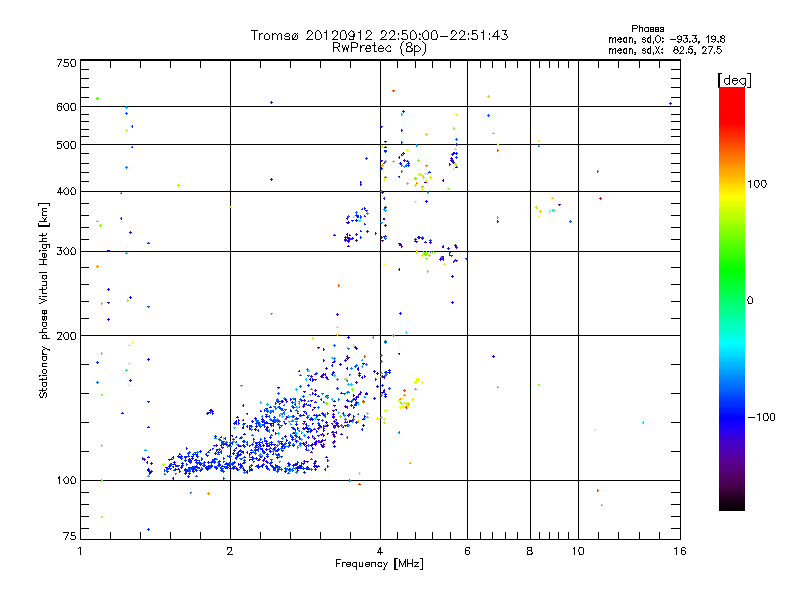Click the "mean, sd,X: 82.5, 27.5" text
Viewport: 800px width, 600px height.
pyautogui.click(x=665, y=50)
